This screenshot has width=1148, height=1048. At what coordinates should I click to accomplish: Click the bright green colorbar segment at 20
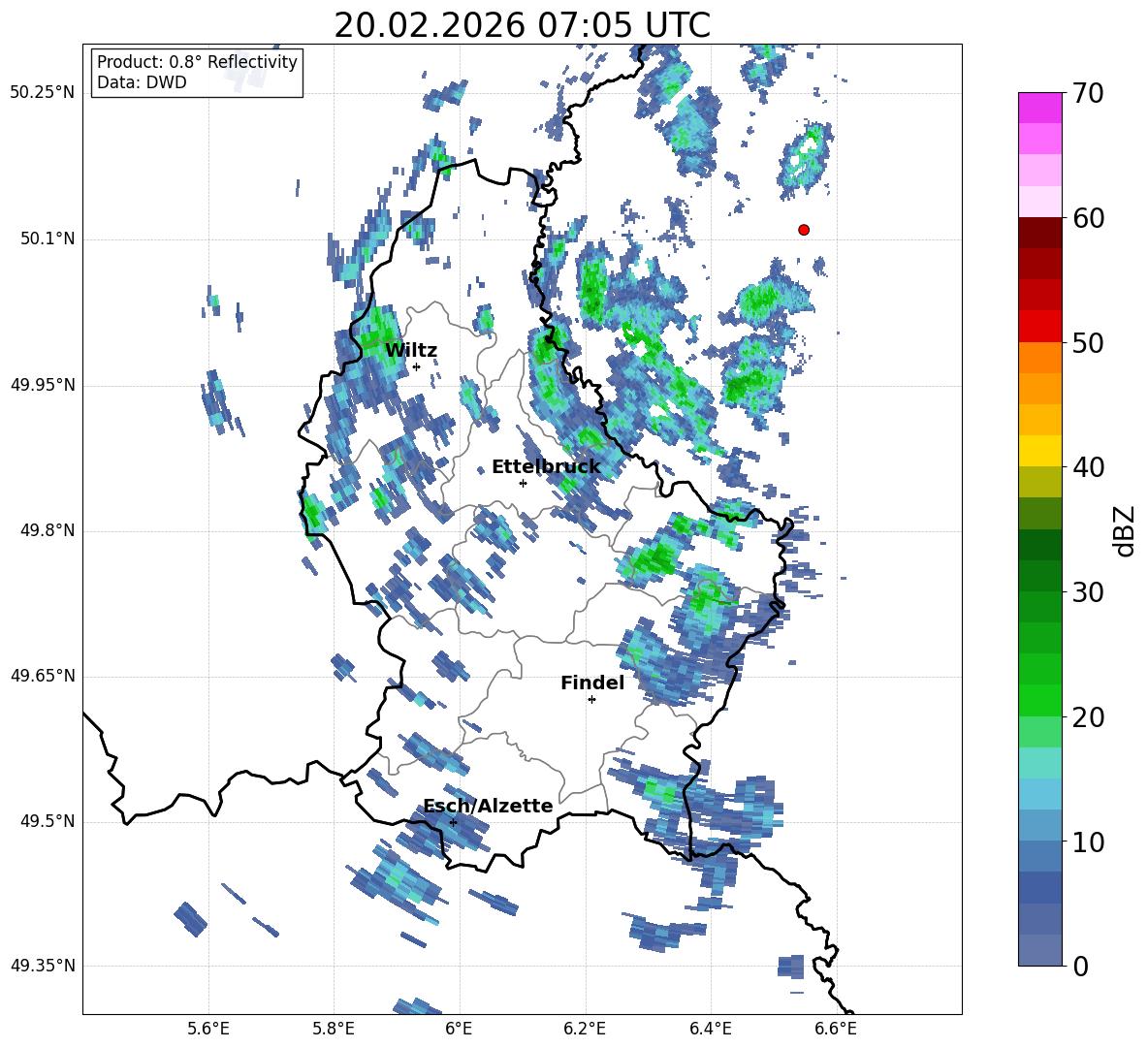click(1039, 700)
